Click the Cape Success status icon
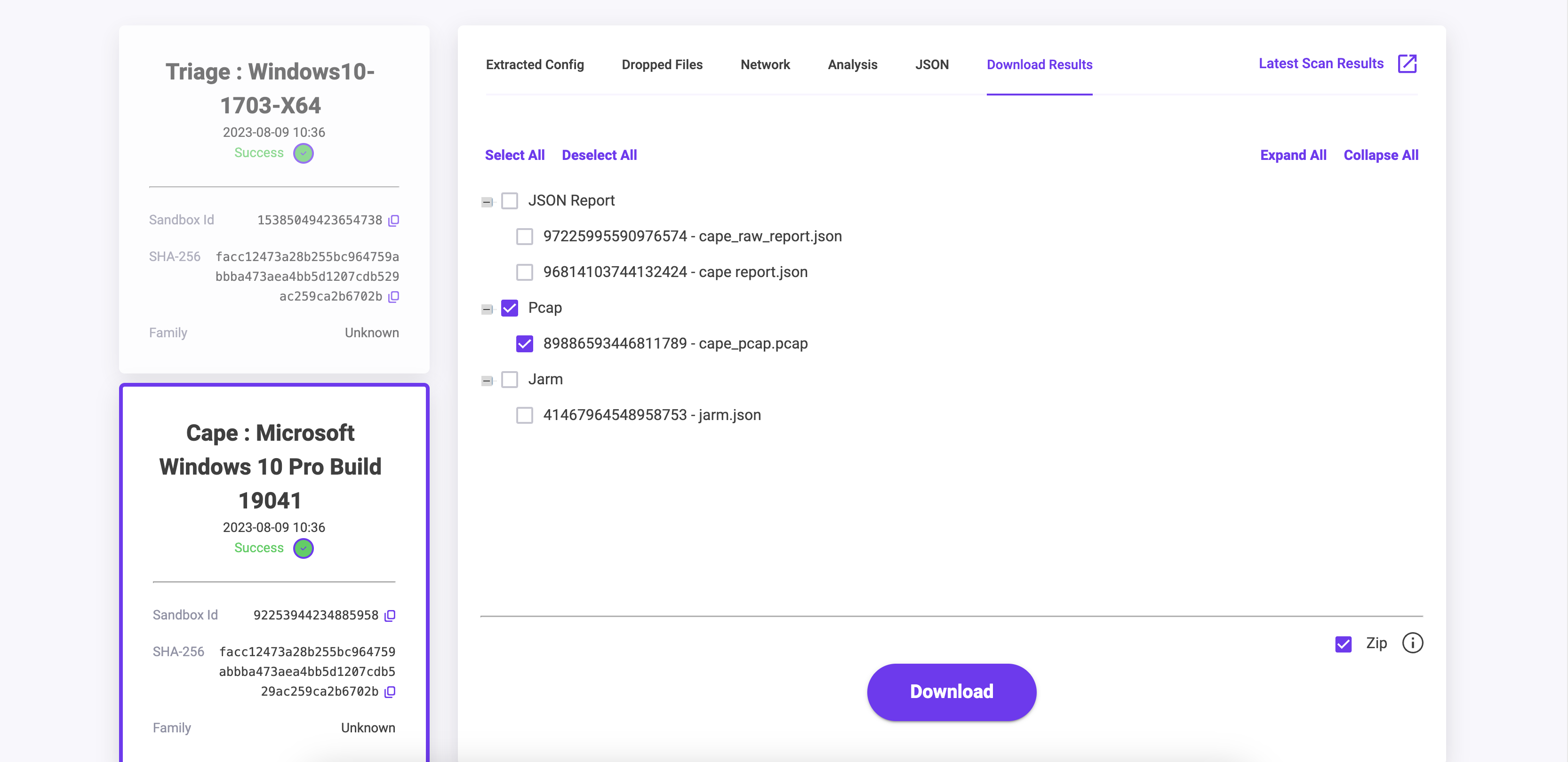The image size is (1568, 762). click(x=303, y=548)
